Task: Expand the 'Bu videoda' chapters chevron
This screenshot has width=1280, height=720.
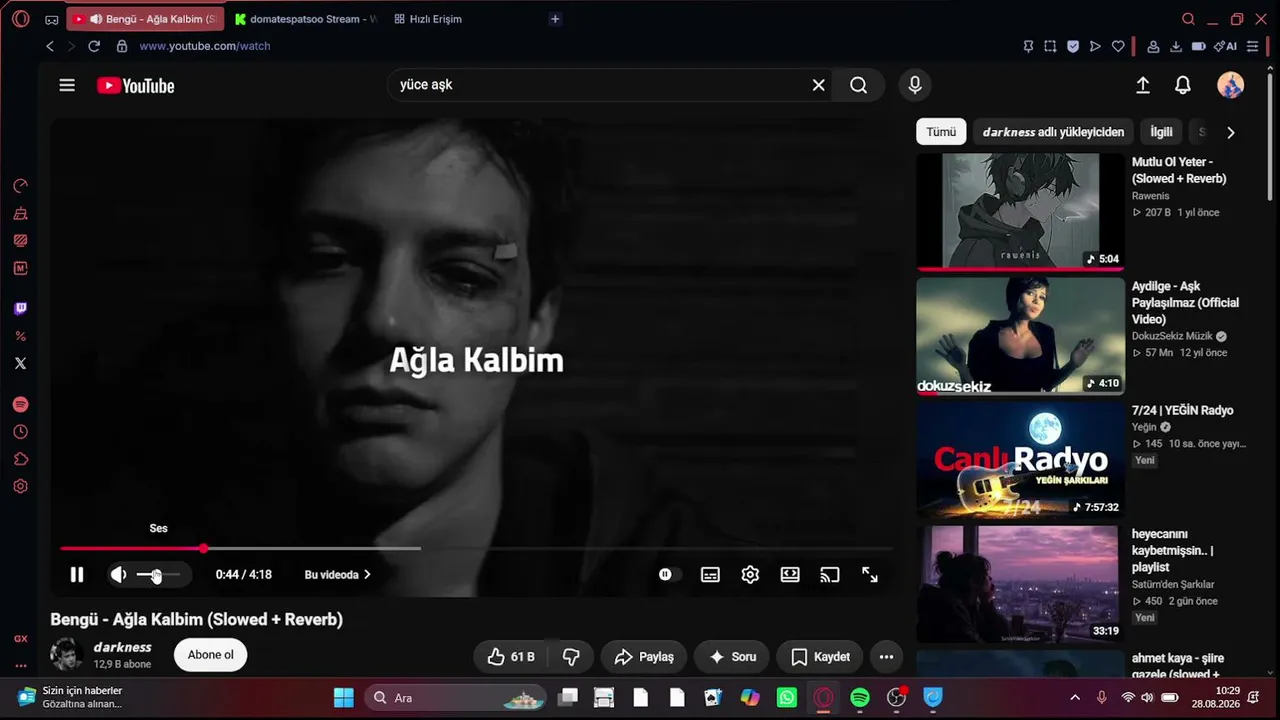Action: click(x=367, y=575)
